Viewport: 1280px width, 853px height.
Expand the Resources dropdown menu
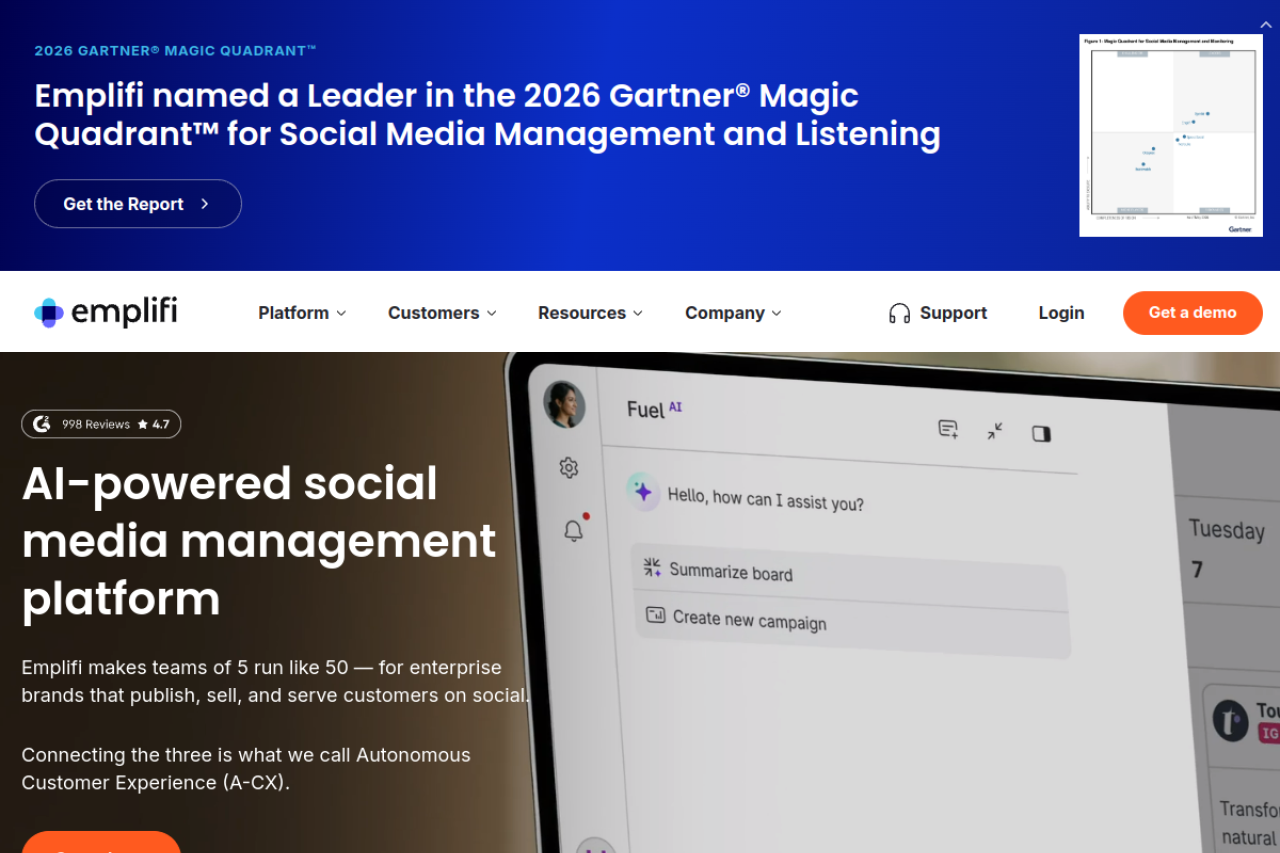pos(590,313)
